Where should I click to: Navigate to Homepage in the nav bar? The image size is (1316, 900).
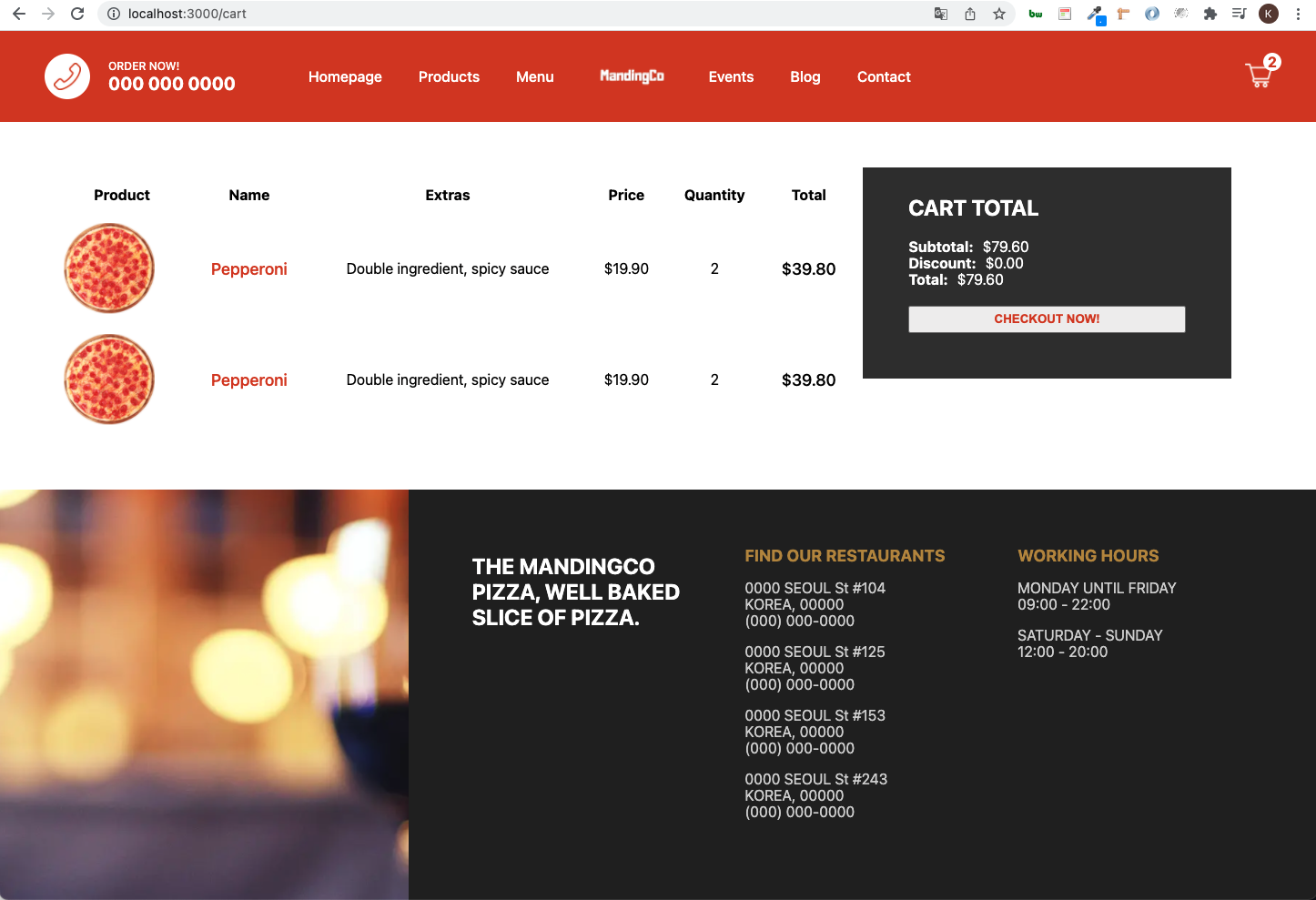[x=345, y=76]
